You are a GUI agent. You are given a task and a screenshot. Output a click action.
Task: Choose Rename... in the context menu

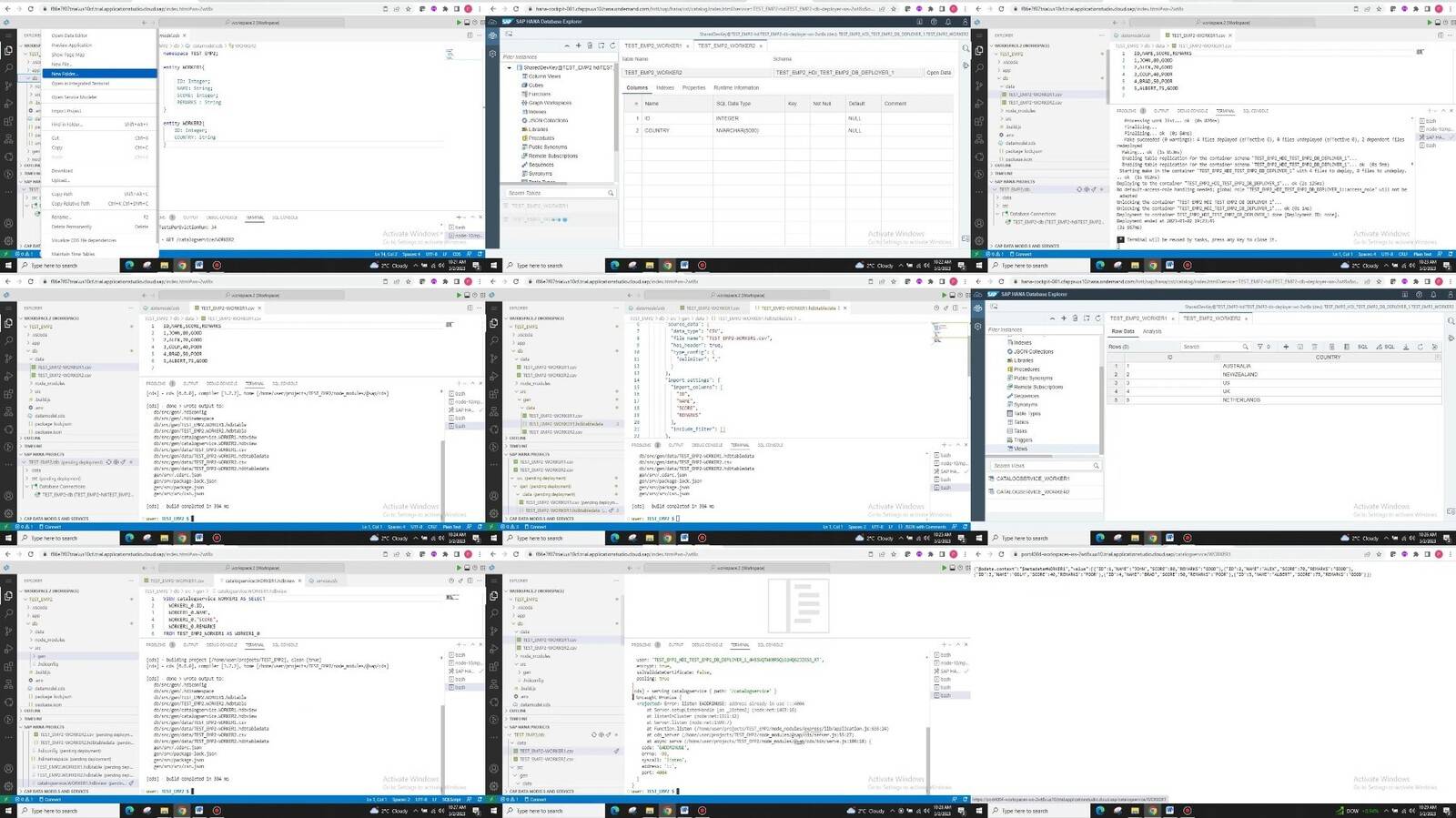tap(98, 217)
